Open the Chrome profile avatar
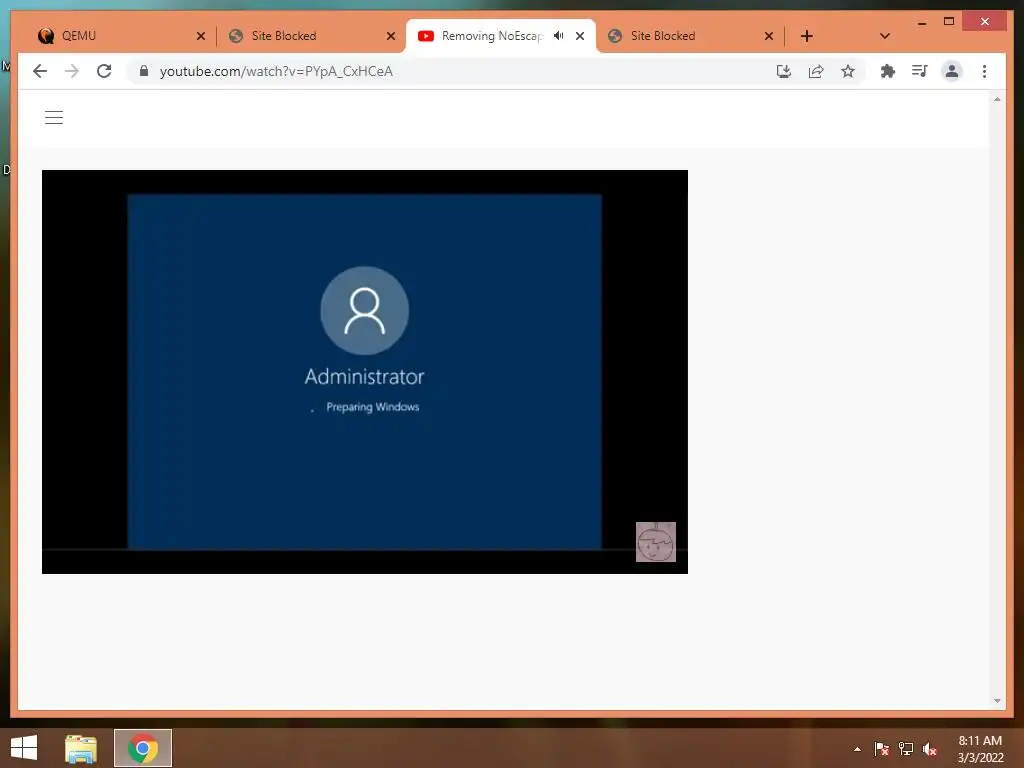This screenshot has width=1024, height=768. click(952, 71)
